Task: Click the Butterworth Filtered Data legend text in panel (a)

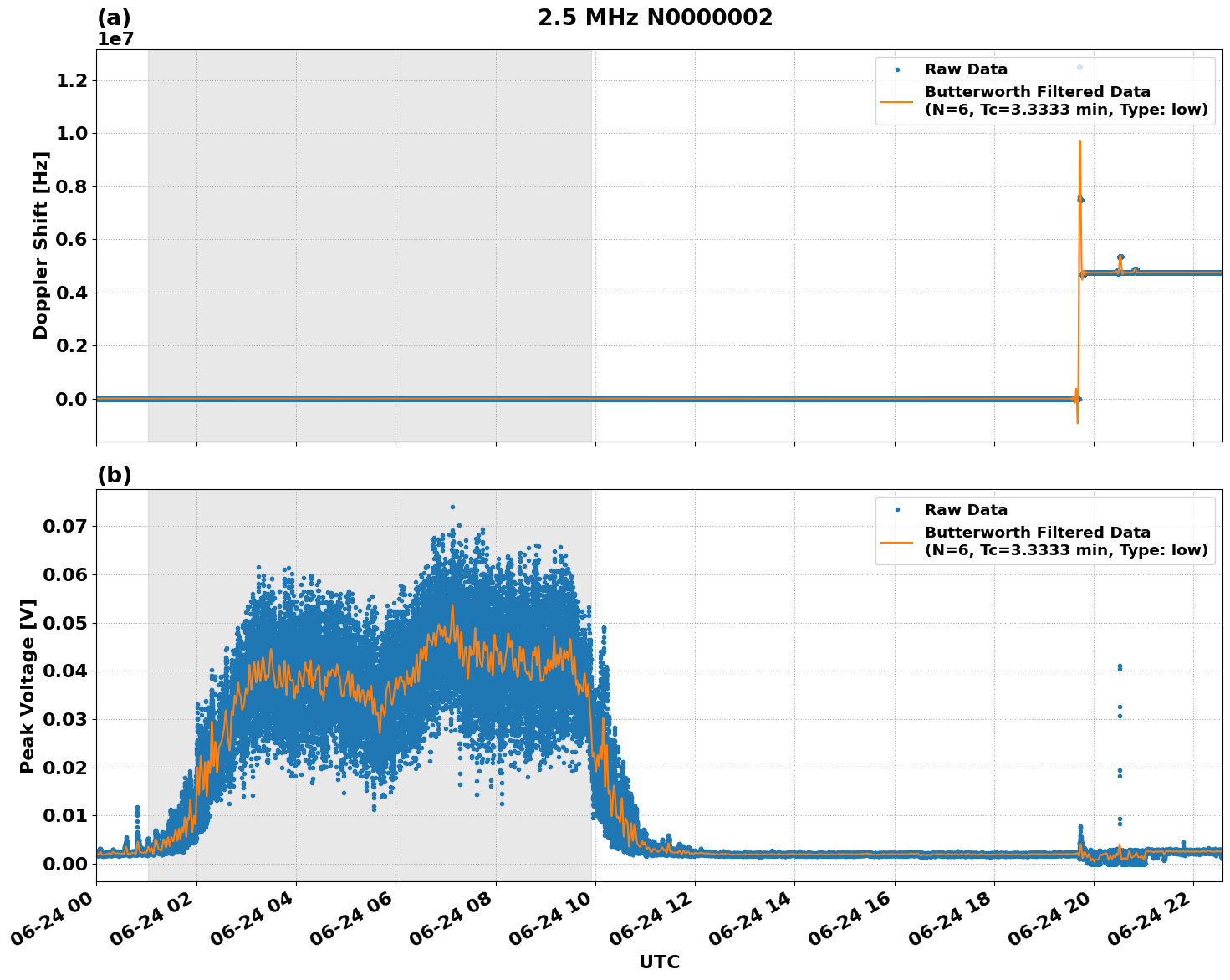Action: tap(1037, 94)
